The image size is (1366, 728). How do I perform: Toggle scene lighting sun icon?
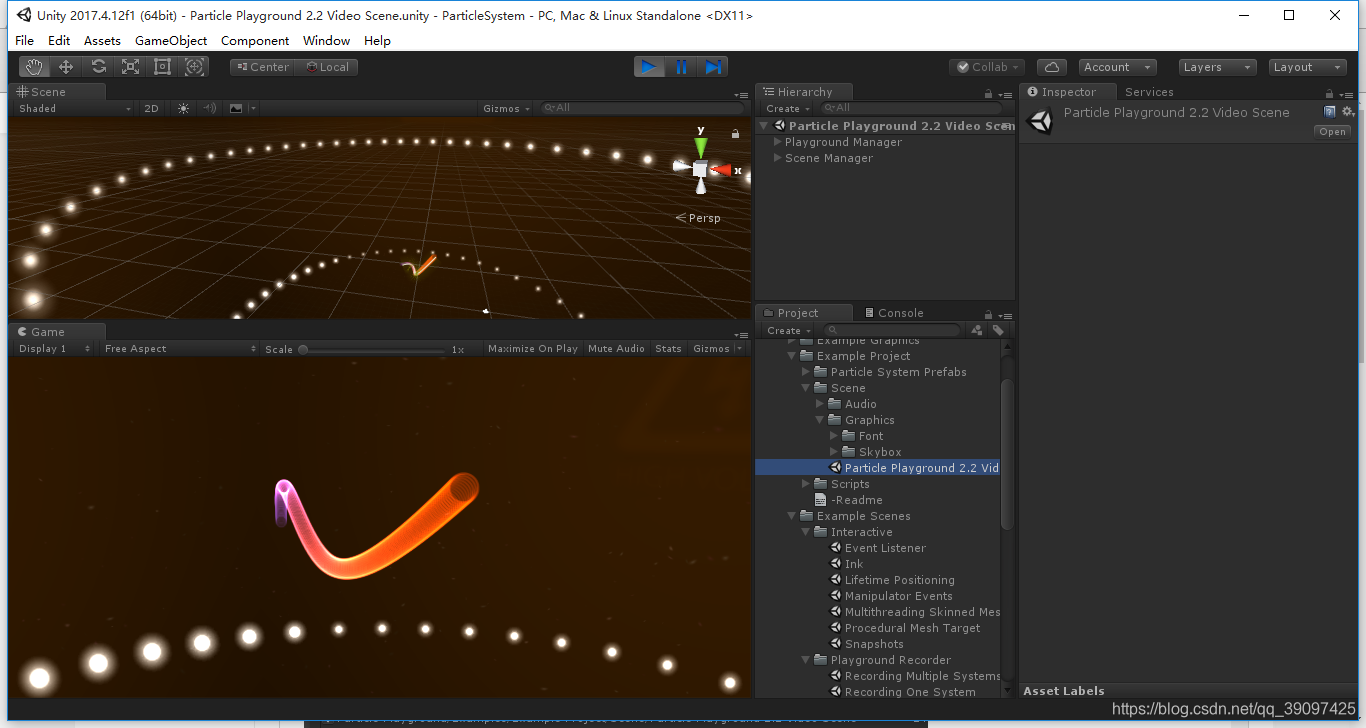(183, 108)
